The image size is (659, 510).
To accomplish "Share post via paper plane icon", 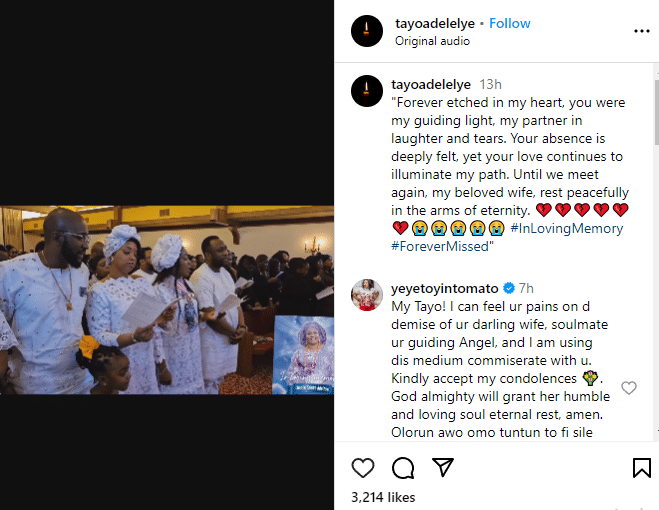I will tap(443, 467).
